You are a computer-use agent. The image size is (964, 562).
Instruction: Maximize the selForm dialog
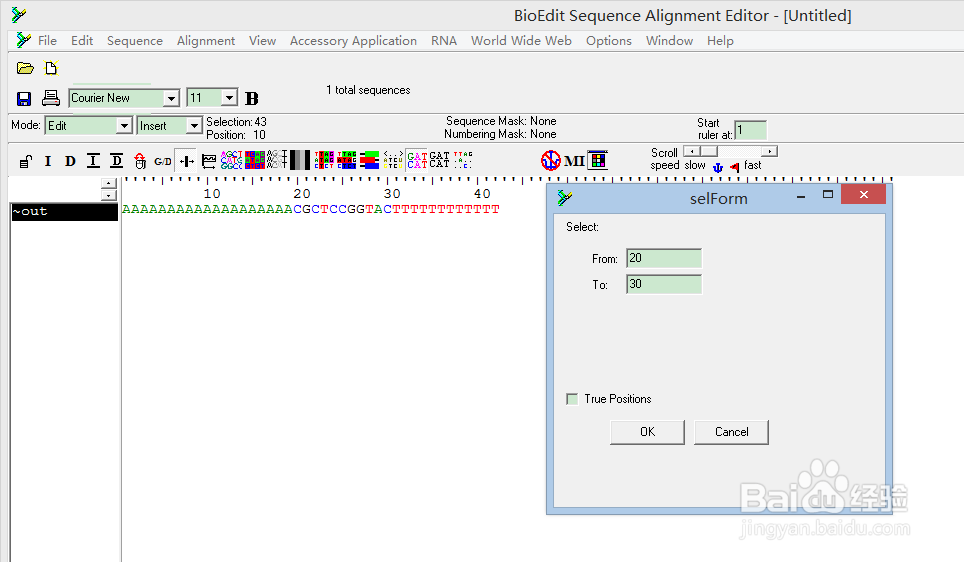click(x=828, y=195)
